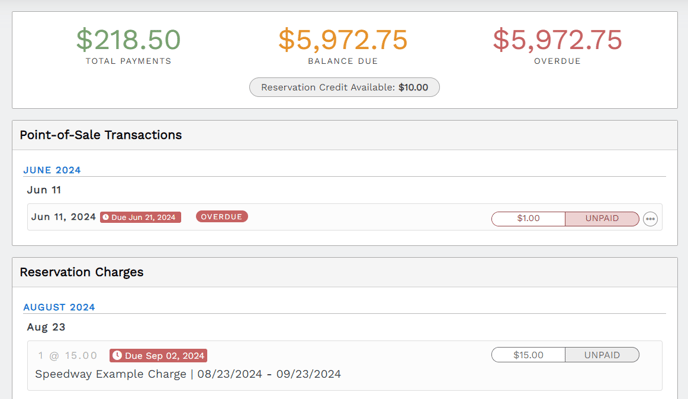Select the $15.00 amount pill

click(528, 355)
